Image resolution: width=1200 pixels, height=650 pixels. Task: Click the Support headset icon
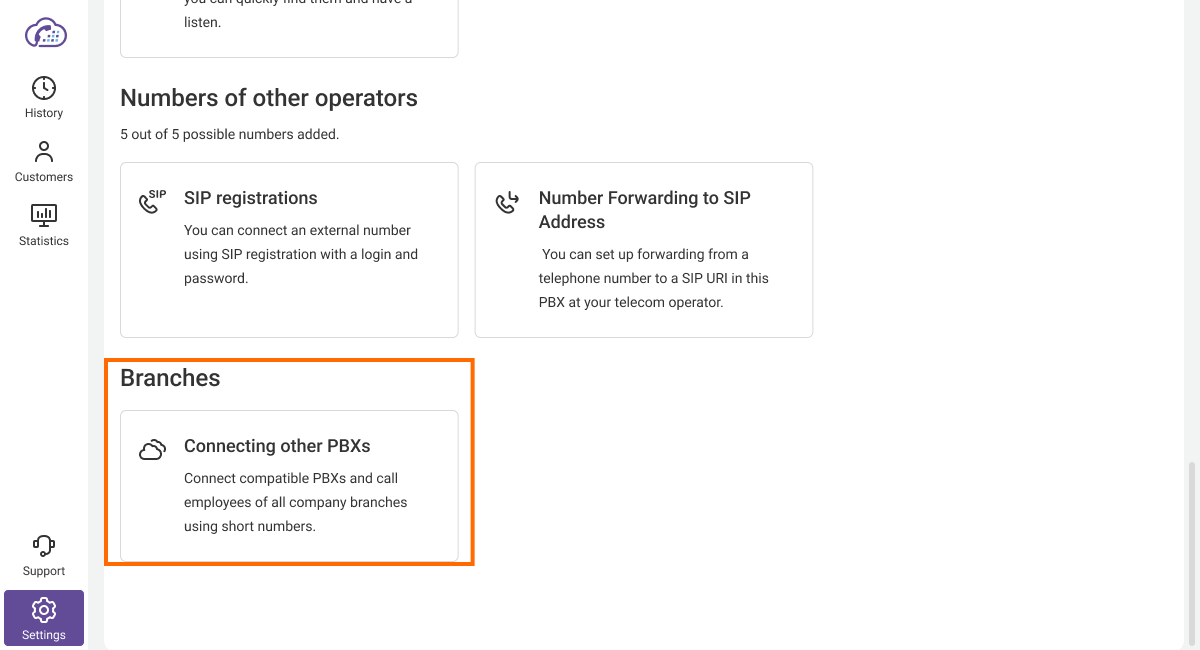(44, 546)
